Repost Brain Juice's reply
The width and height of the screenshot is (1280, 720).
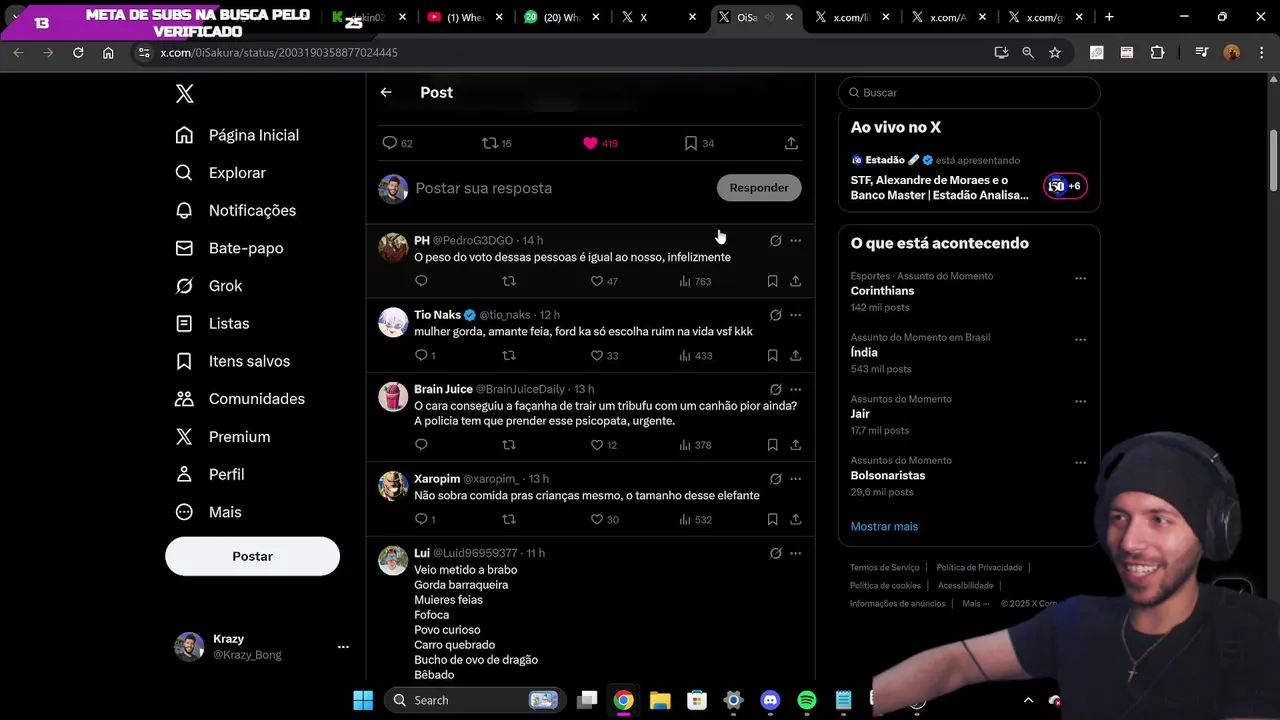509,444
